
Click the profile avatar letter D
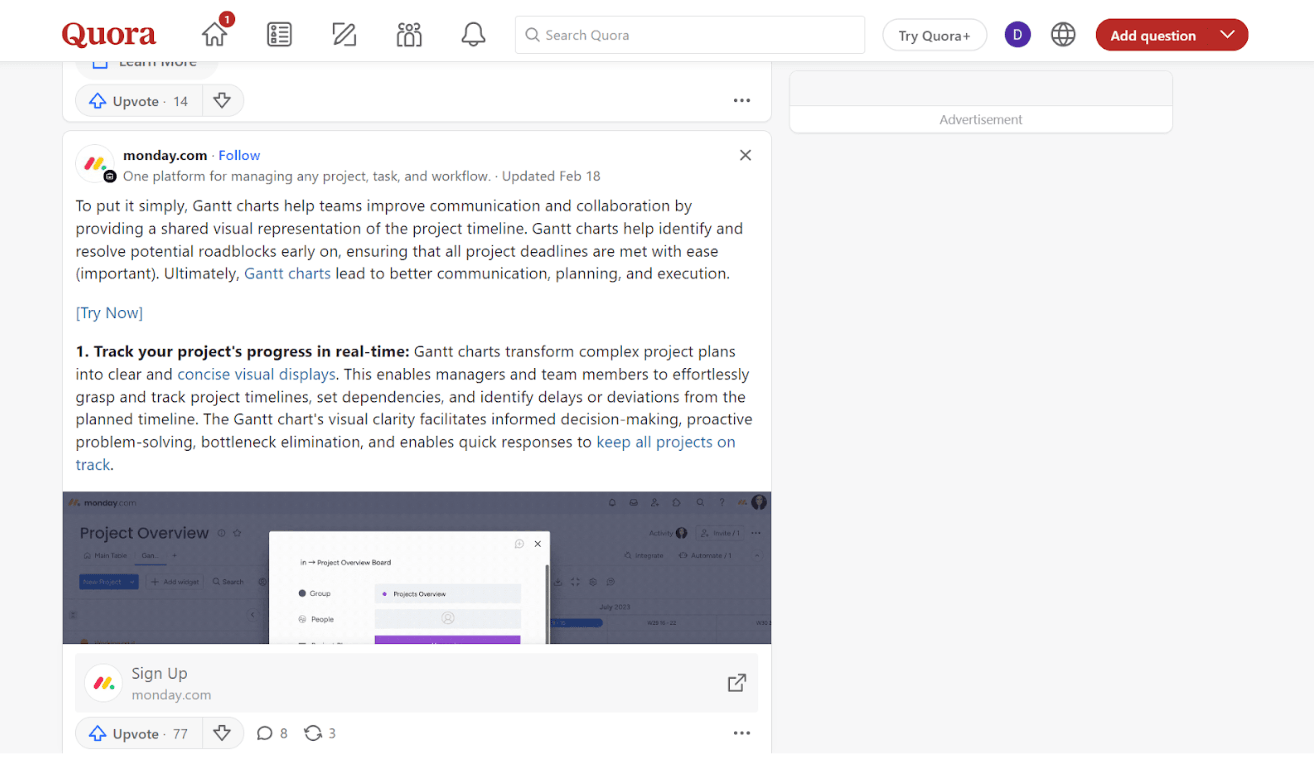pyautogui.click(x=1017, y=35)
